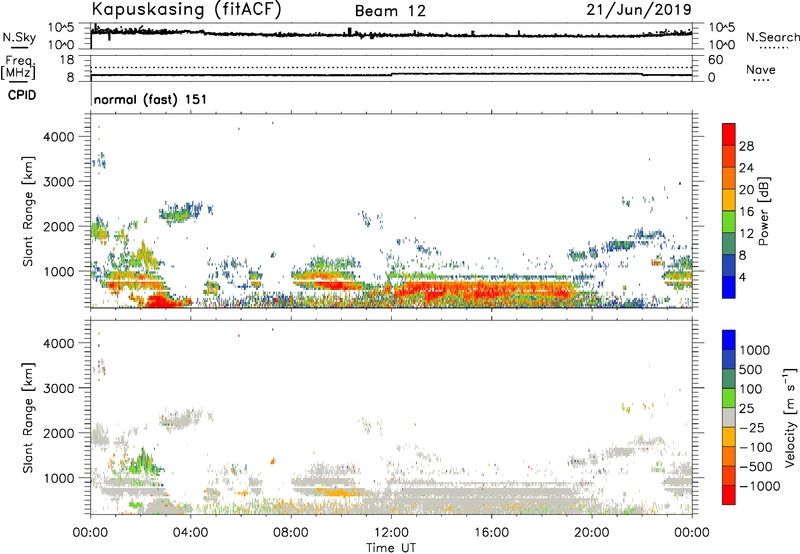800x554 pixels.
Task: Click the '4' tick on power color bar
Action: (x=742, y=277)
